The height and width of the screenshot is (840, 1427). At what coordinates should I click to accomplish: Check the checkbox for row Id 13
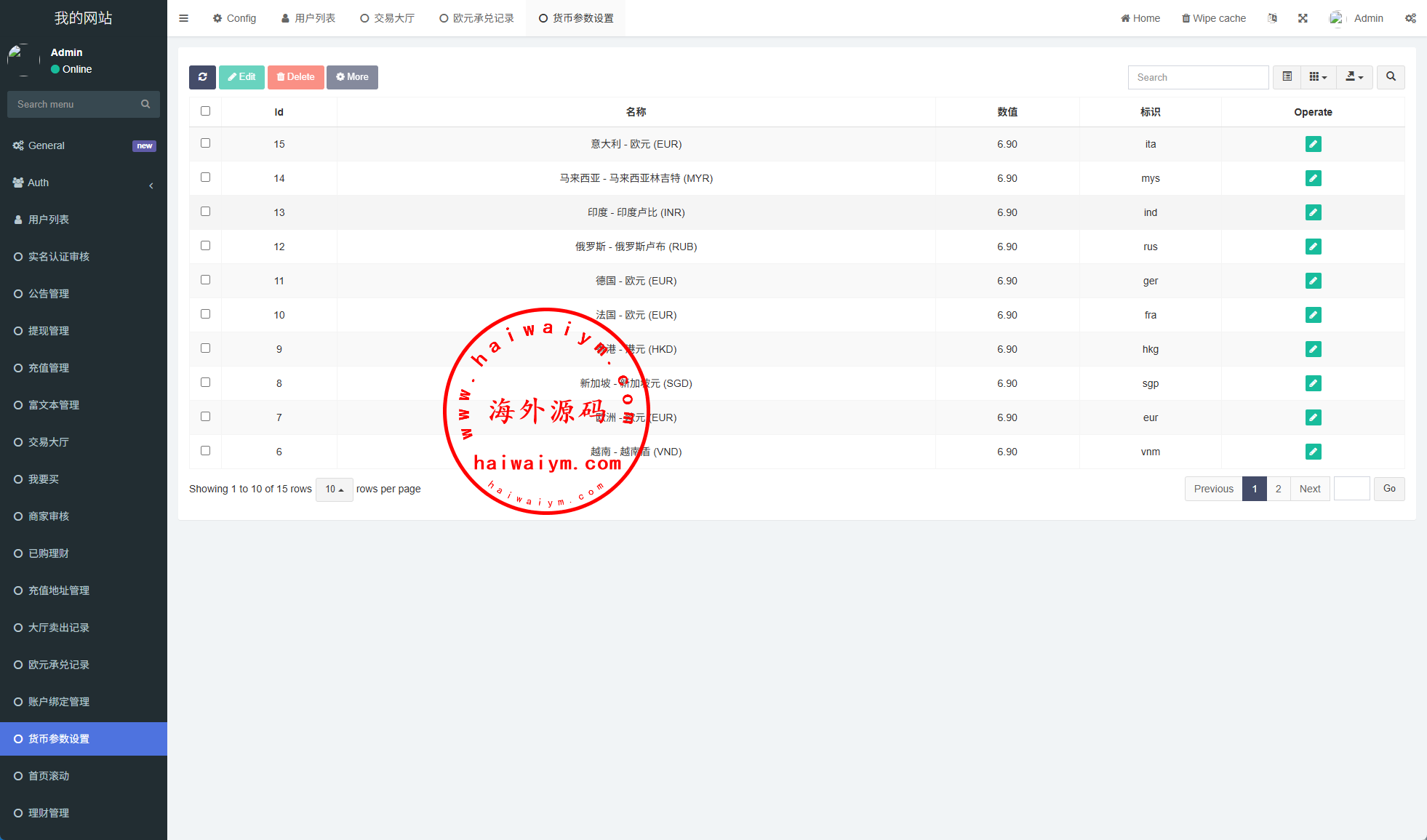205,212
